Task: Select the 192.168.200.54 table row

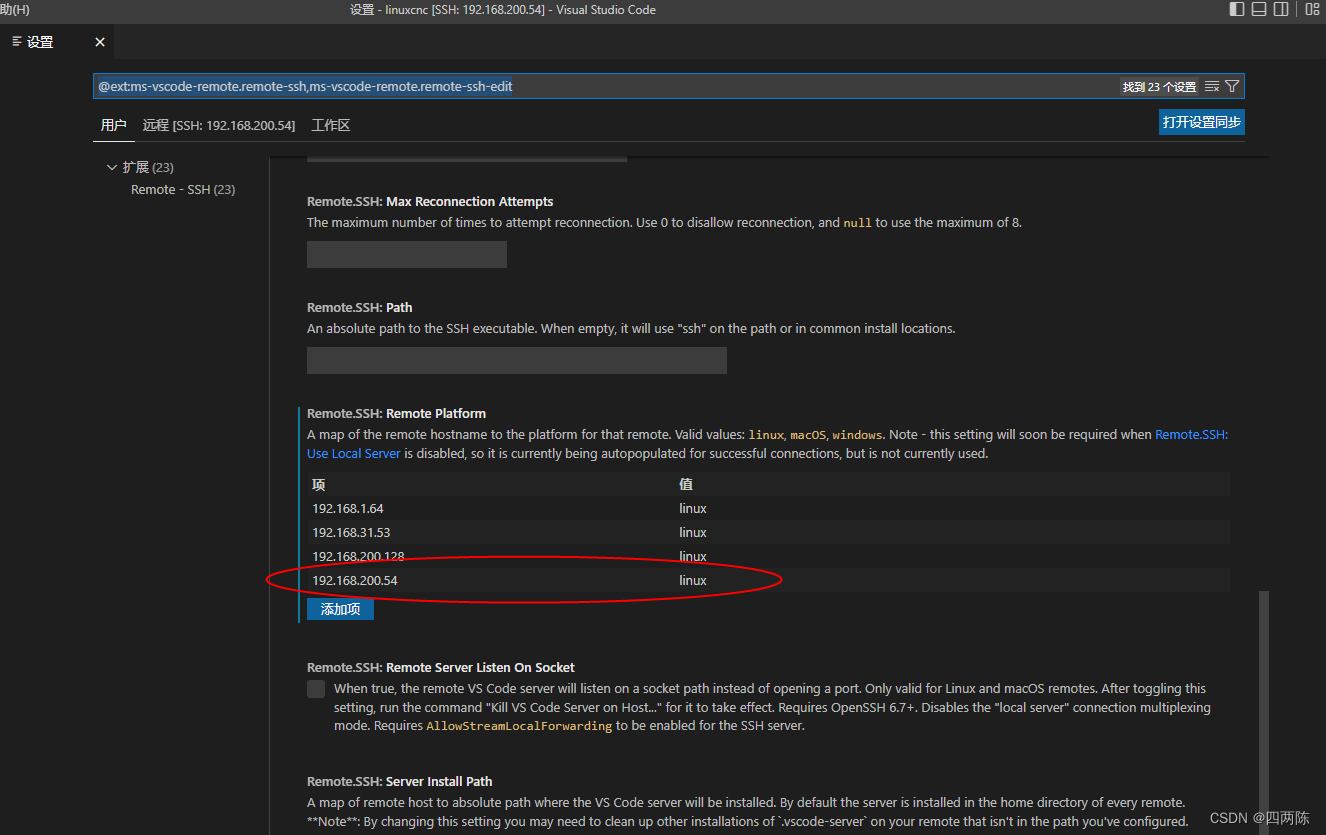Action: click(768, 580)
